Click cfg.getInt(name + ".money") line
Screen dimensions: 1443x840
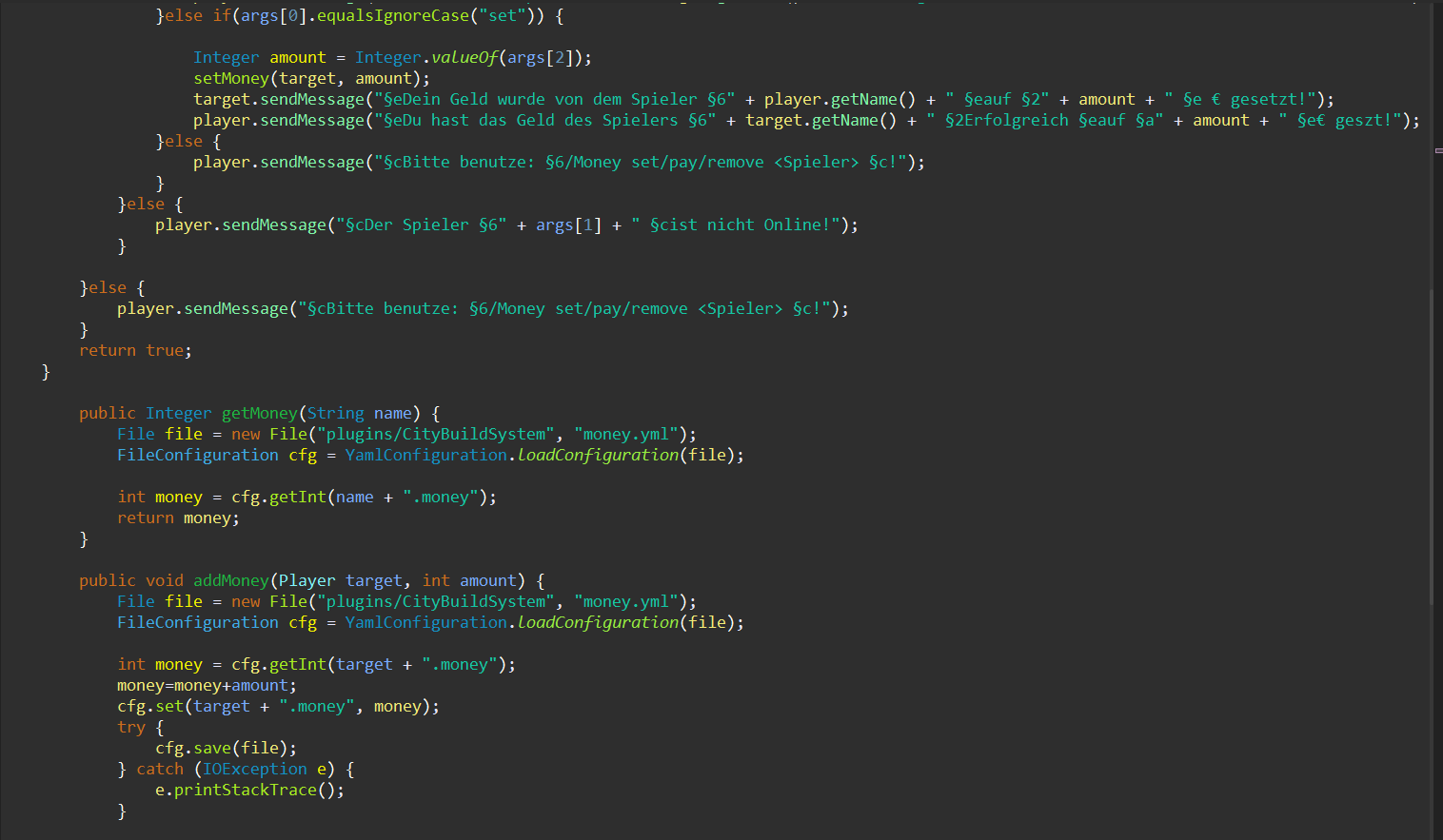pos(306,497)
